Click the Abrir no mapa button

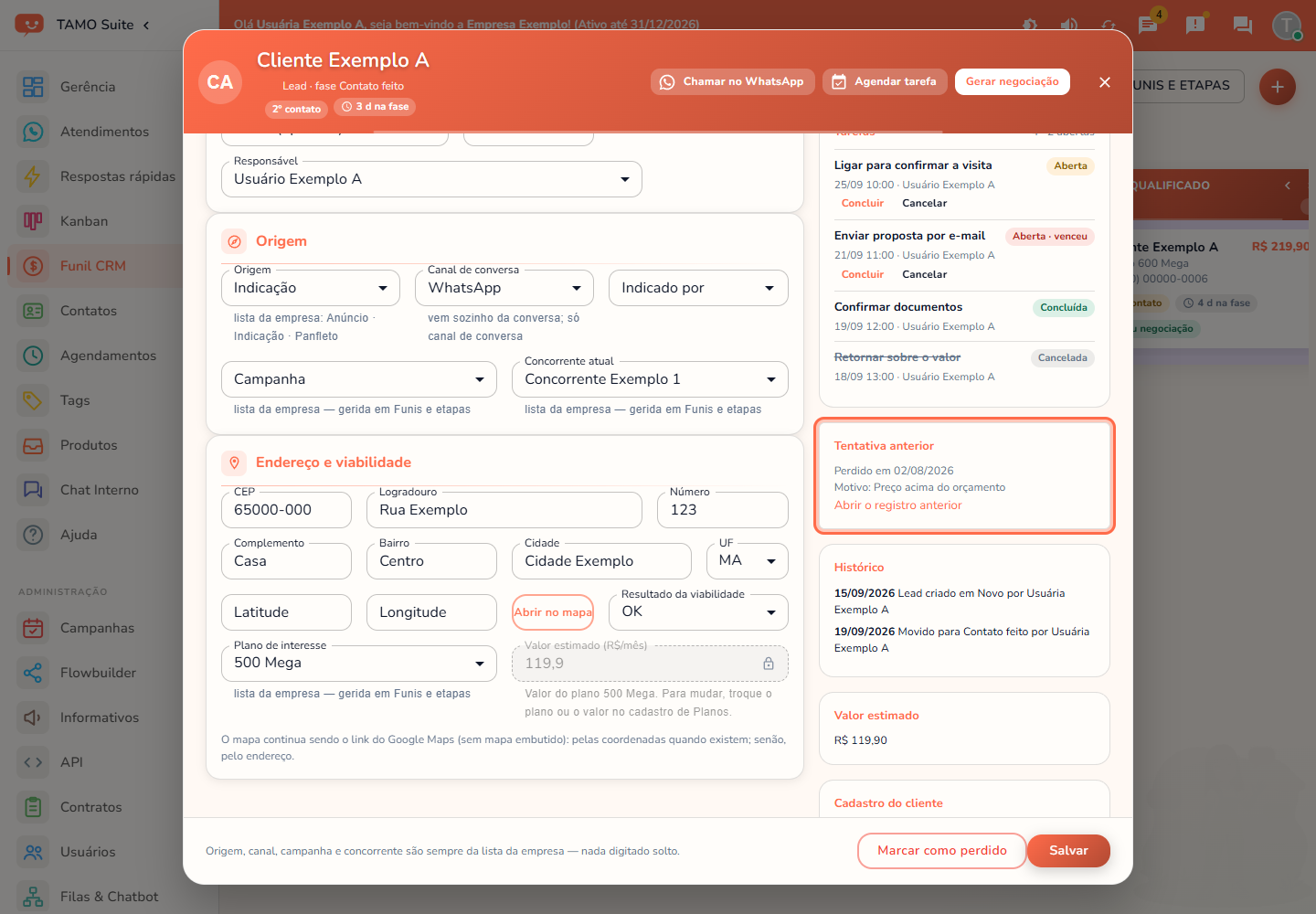tap(553, 612)
